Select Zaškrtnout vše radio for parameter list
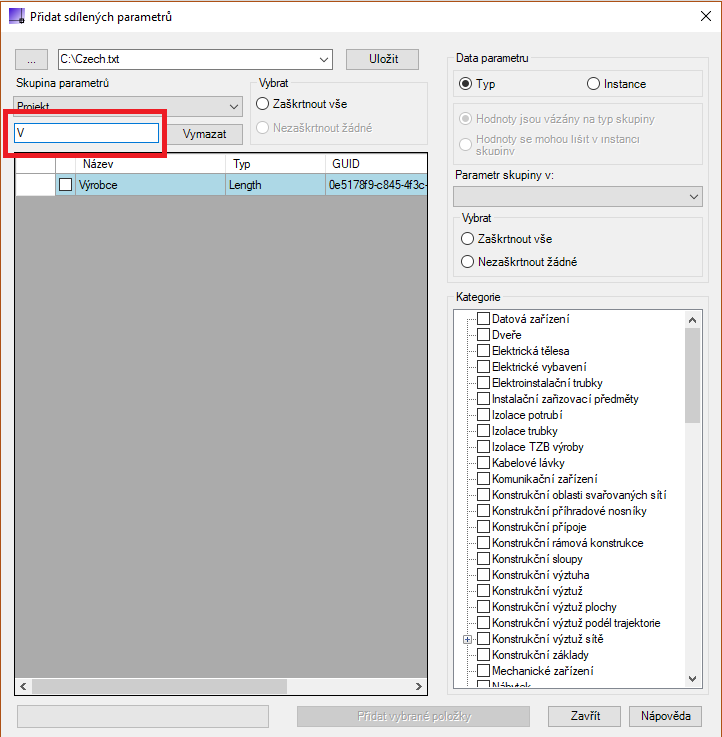 pyautogui.click(x=262, y=104)
